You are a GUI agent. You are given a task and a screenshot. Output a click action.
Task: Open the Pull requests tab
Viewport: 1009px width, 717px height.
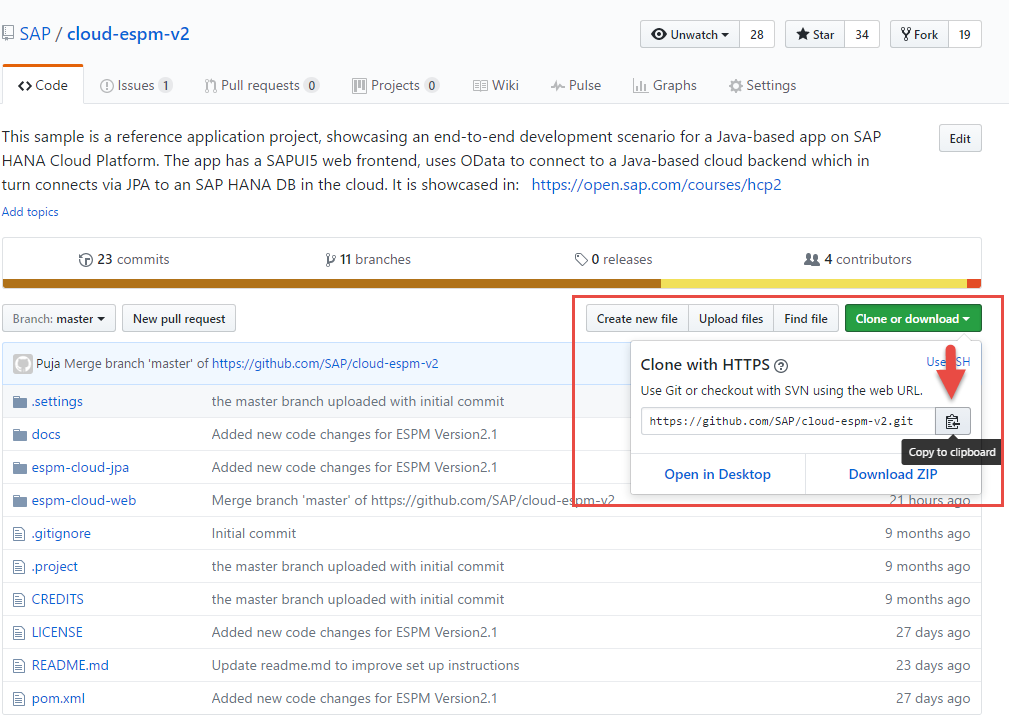(261, 86)
